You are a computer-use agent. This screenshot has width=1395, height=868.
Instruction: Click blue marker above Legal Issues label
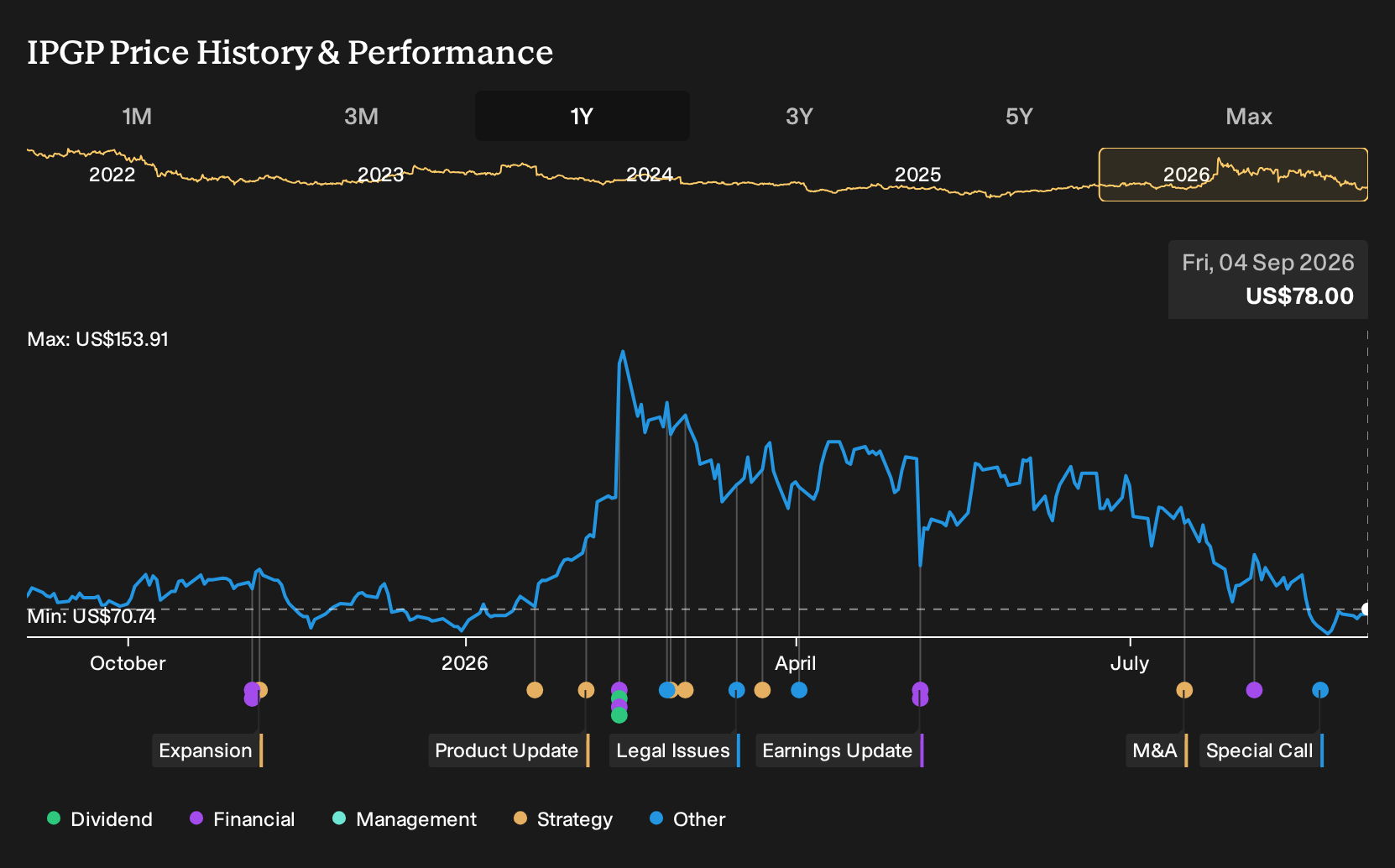tap(736, 690)
